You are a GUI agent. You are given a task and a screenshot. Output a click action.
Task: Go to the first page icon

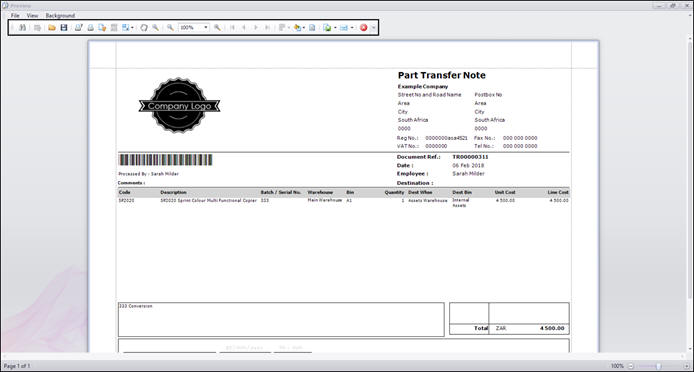(x=232, y=27)
